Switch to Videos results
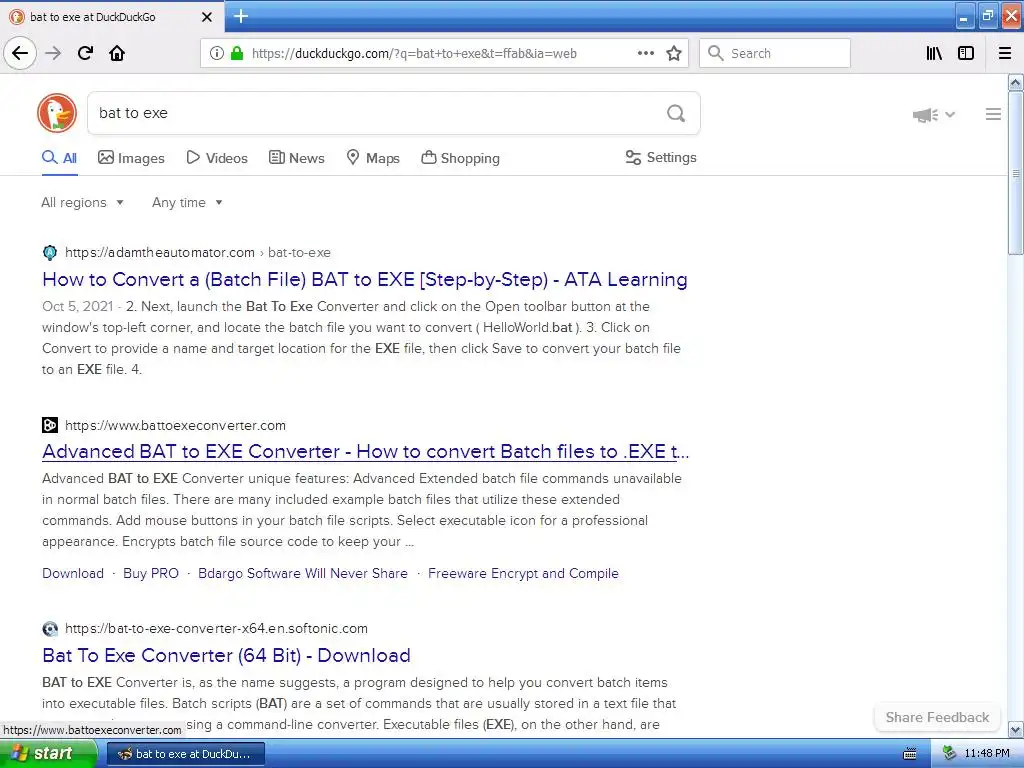This screenshot has height=768, width=1024. pos(217,158)
